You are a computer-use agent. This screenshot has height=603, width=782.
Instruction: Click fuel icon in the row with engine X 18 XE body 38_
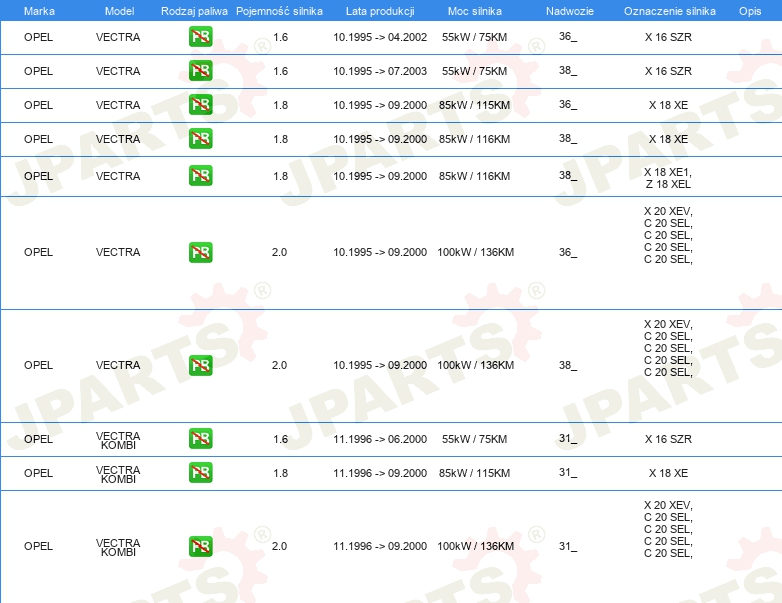(200, 139)
